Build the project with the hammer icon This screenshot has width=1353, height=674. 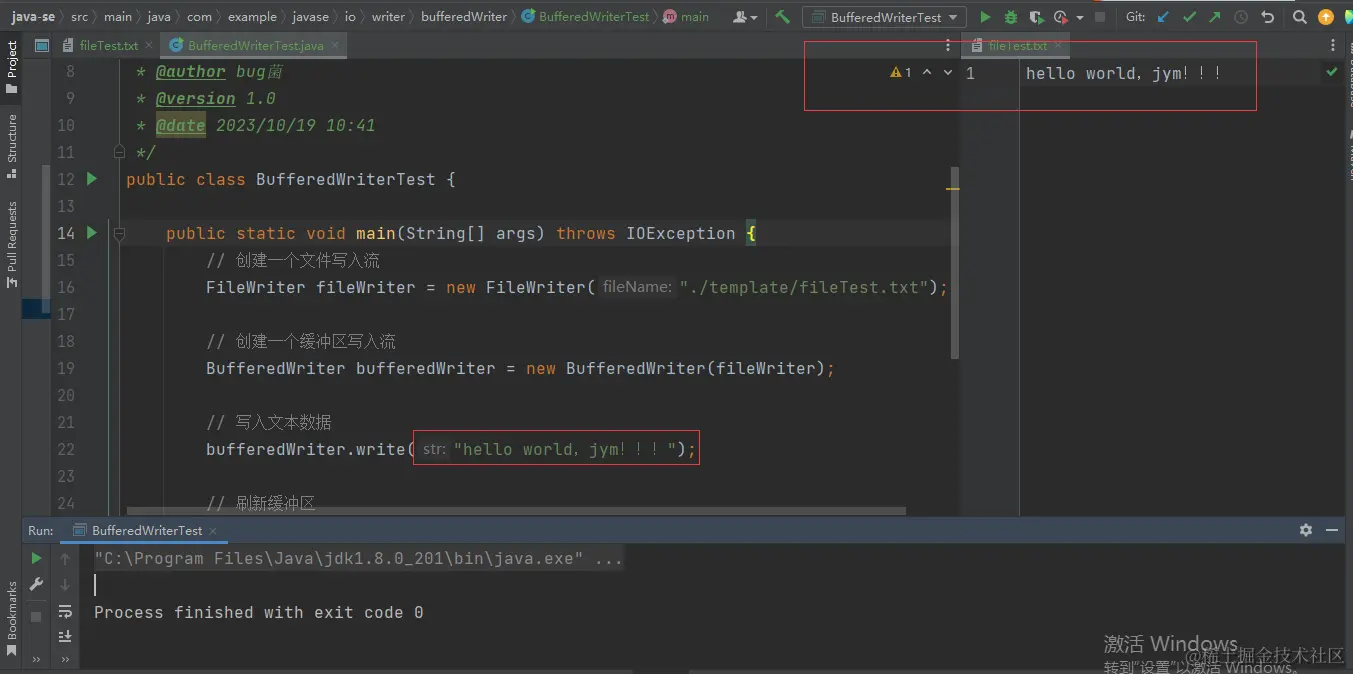click(783, 17)
